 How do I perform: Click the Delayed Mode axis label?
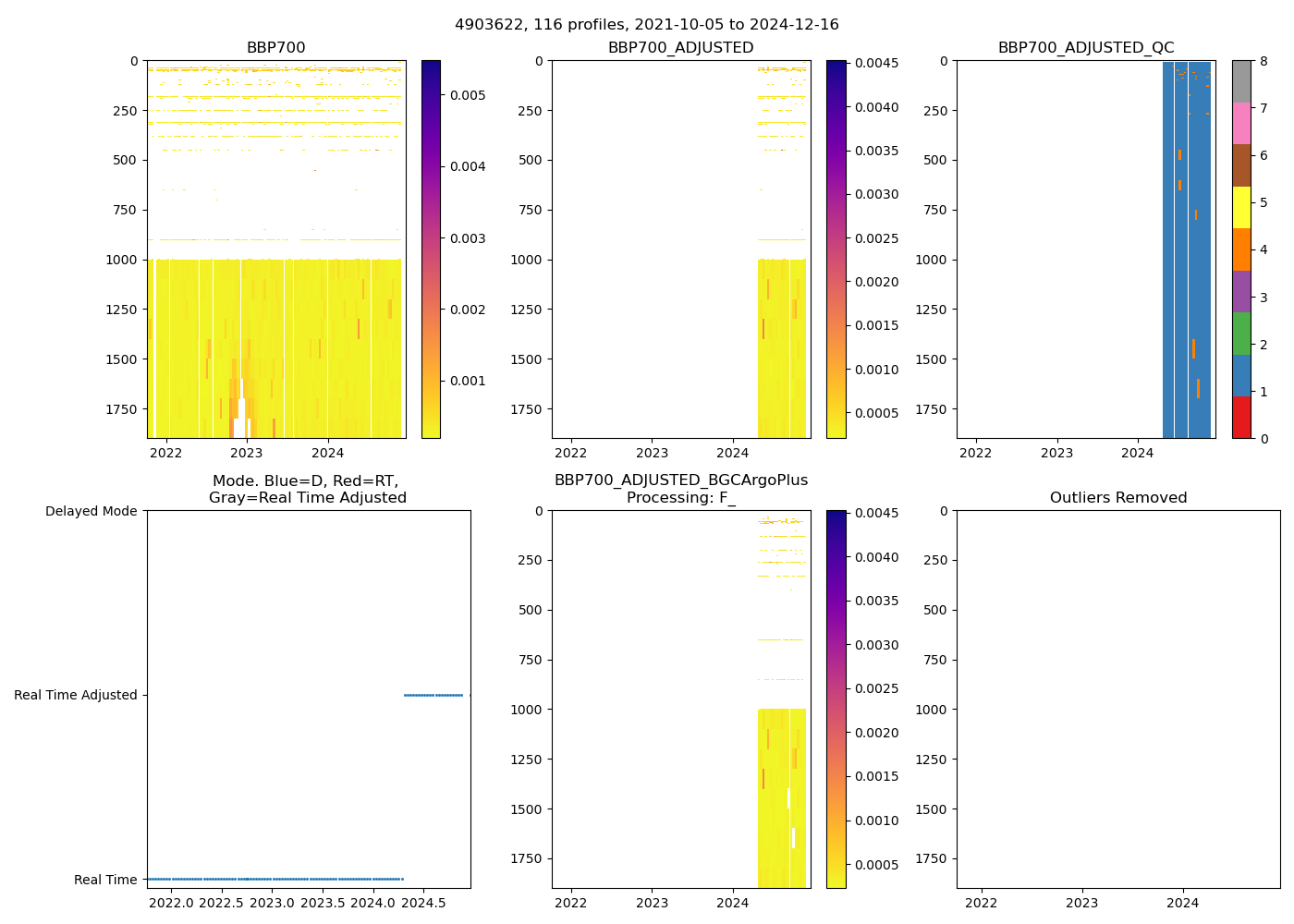pos(91,512)
